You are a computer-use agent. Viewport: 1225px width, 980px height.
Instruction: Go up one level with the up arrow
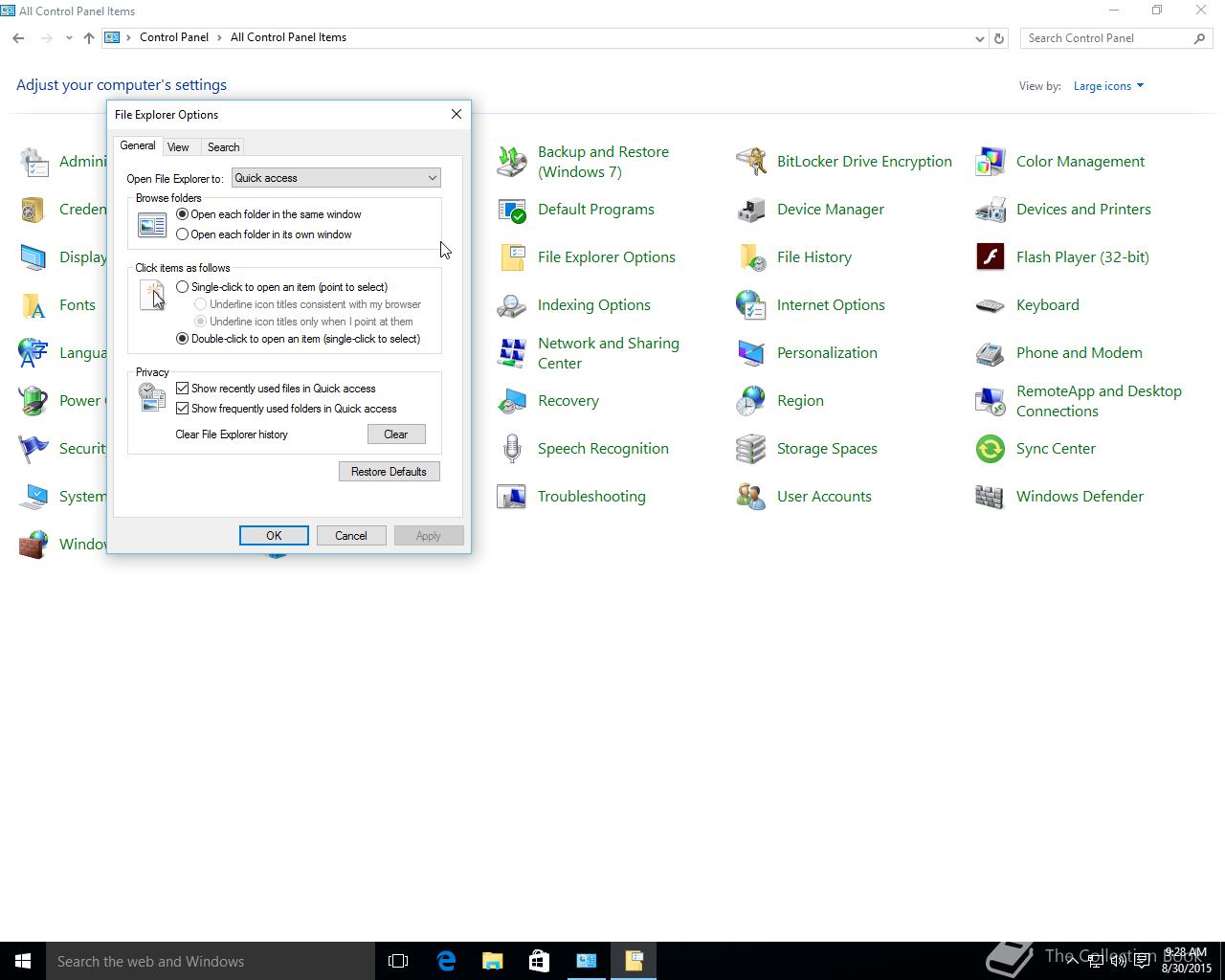(x=89, y=38)
